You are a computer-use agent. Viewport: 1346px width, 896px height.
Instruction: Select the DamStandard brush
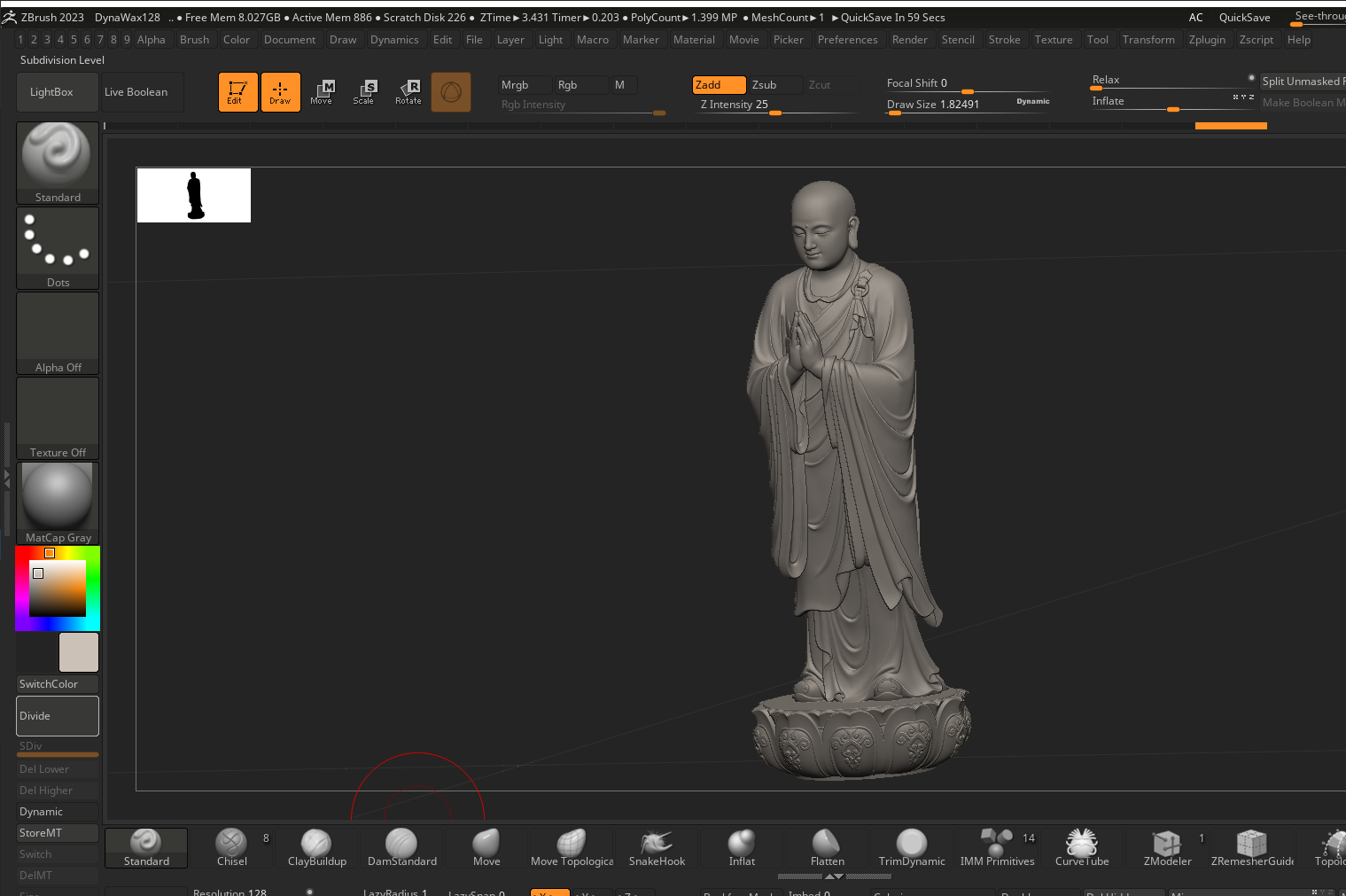click(401, 847)
